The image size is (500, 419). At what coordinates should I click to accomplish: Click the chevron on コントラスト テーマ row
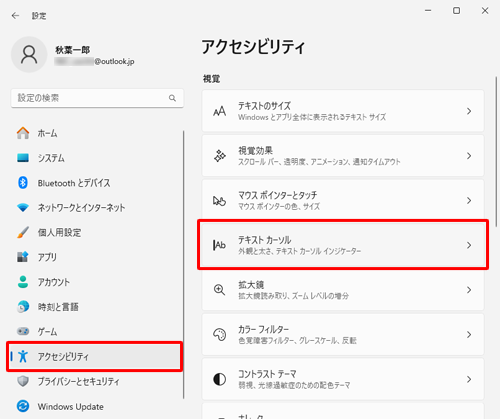(469, 379)
